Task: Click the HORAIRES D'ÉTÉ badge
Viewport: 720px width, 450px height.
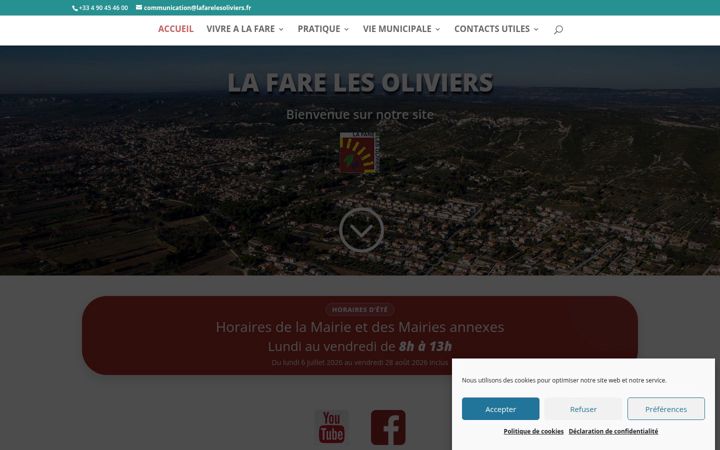Action: [x=360, y=309]
